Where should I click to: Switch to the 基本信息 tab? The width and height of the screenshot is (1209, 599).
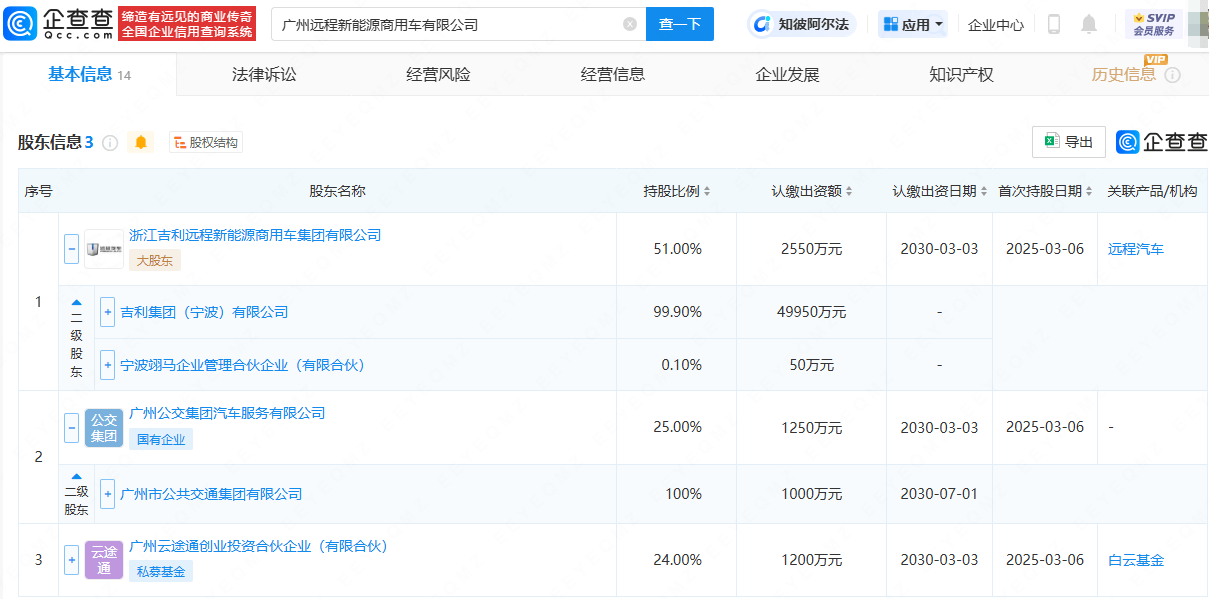[x=89, y=75]
